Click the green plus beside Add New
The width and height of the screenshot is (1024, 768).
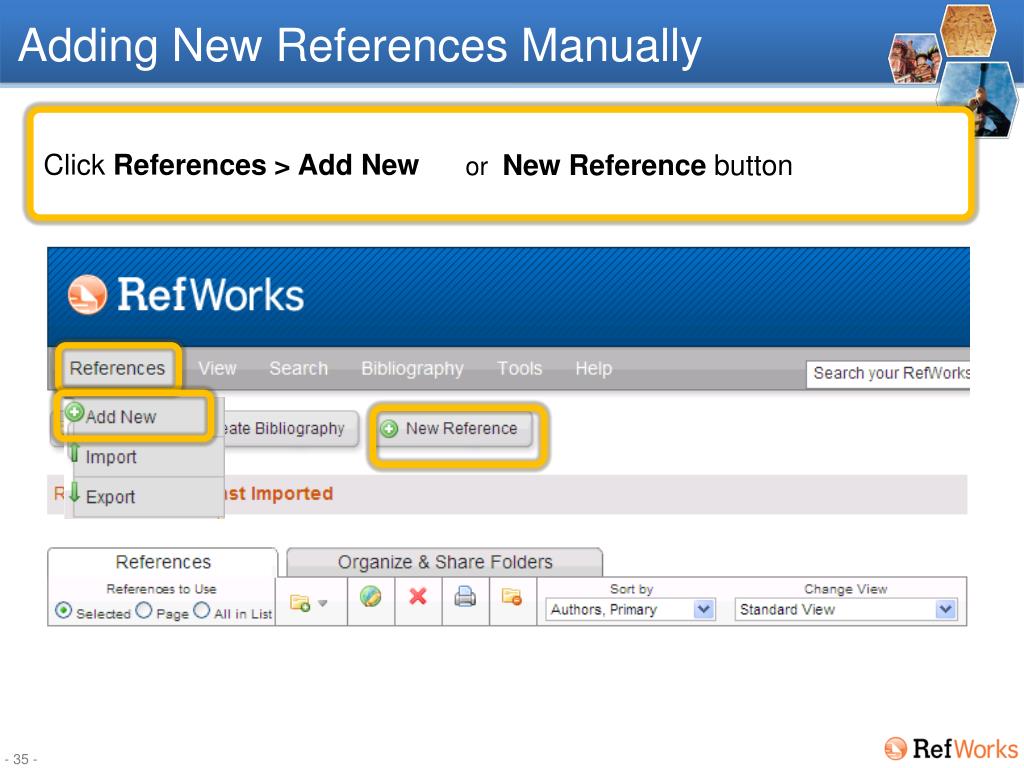(x=74, y=412)
